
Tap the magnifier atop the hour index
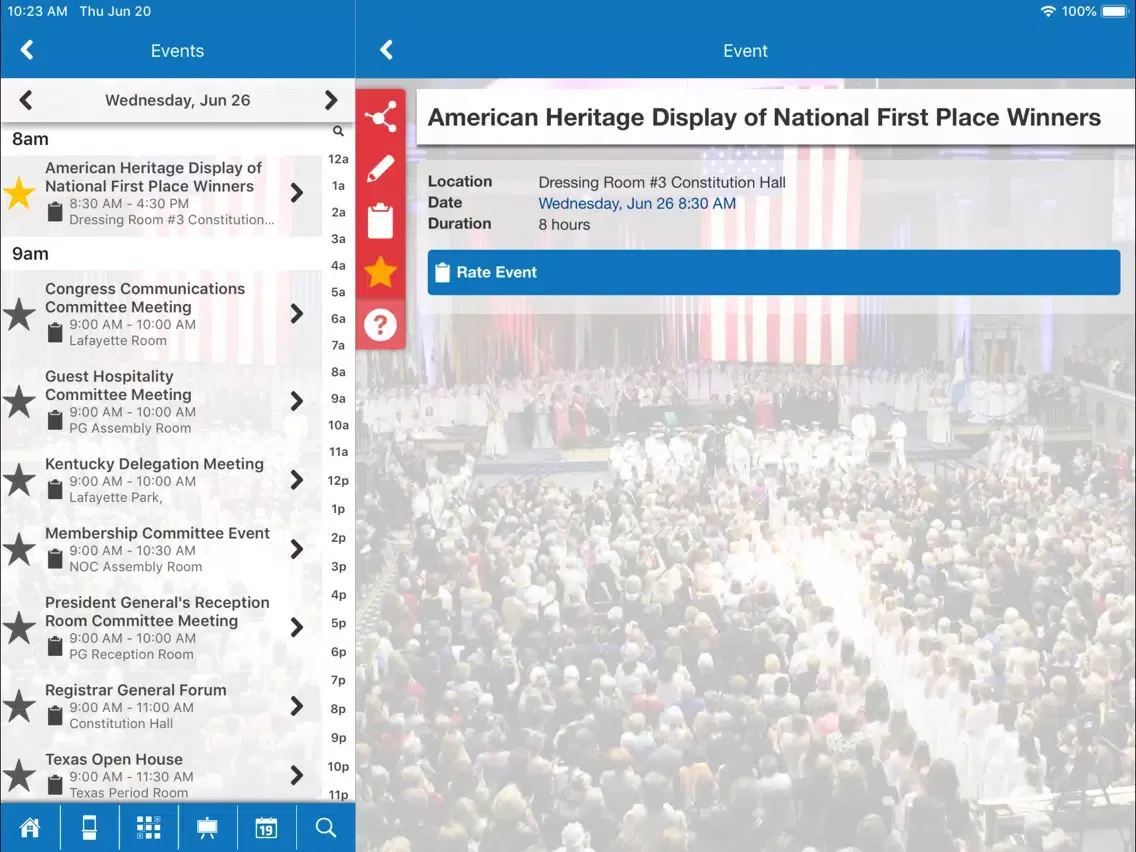tap(338, 131)
